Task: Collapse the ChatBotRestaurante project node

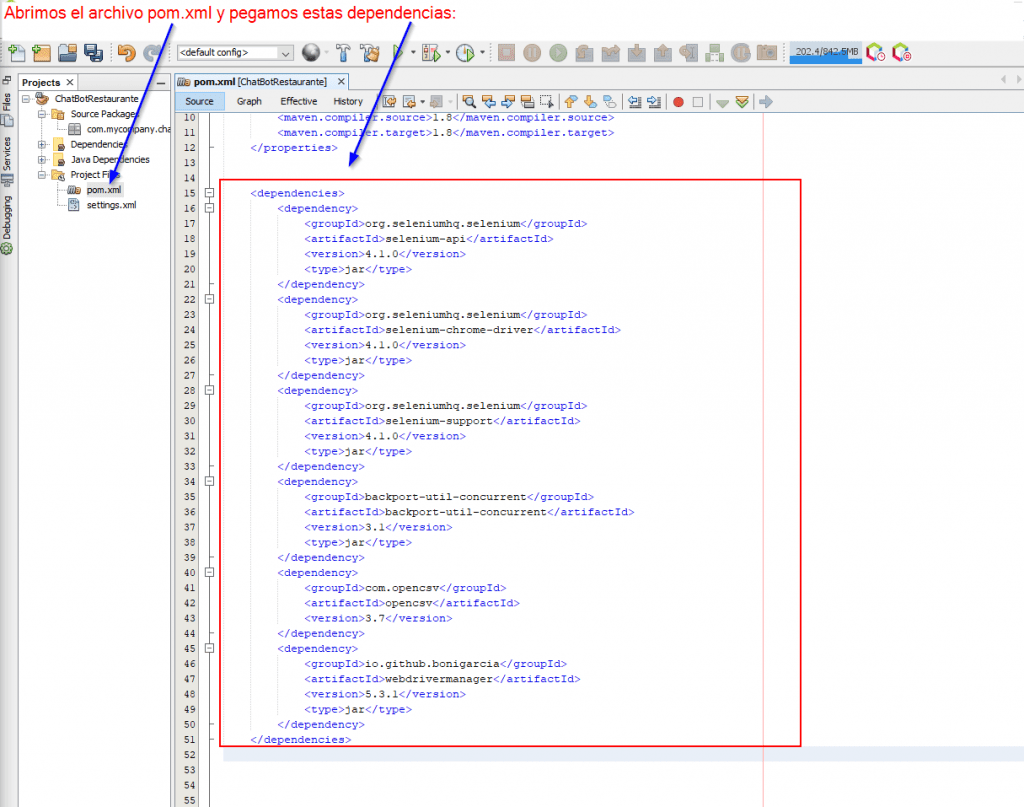Action: click(x=26, y=99)
